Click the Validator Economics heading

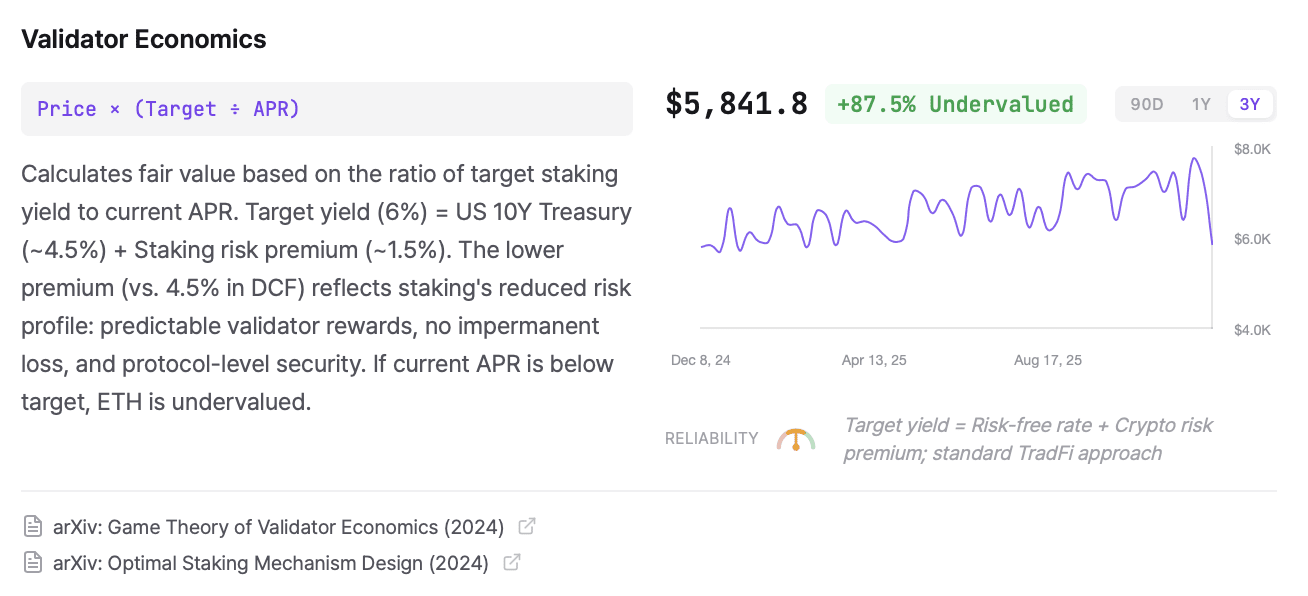click(144, 39)
